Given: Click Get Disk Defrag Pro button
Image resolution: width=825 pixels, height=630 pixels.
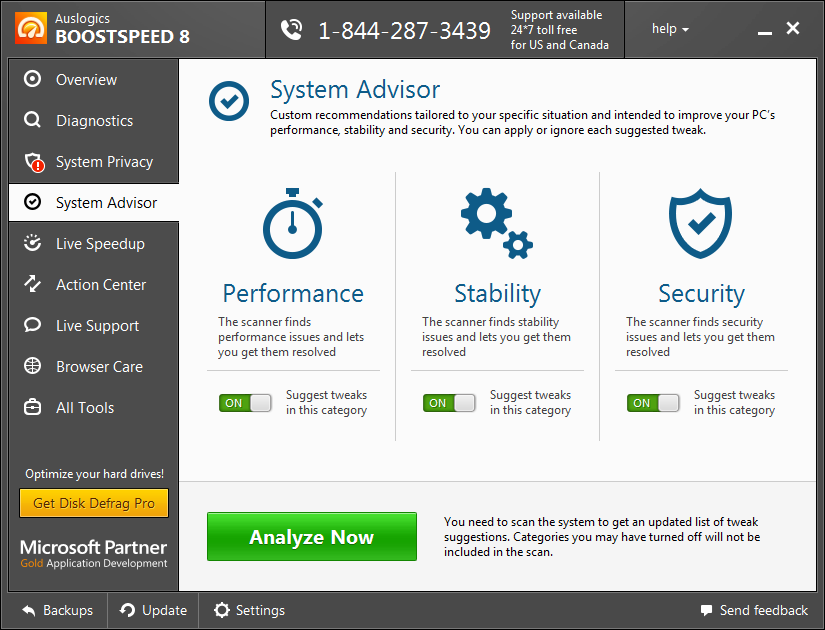Looking at the screenshot, I should pyautogui.click(x=94, y=503).
